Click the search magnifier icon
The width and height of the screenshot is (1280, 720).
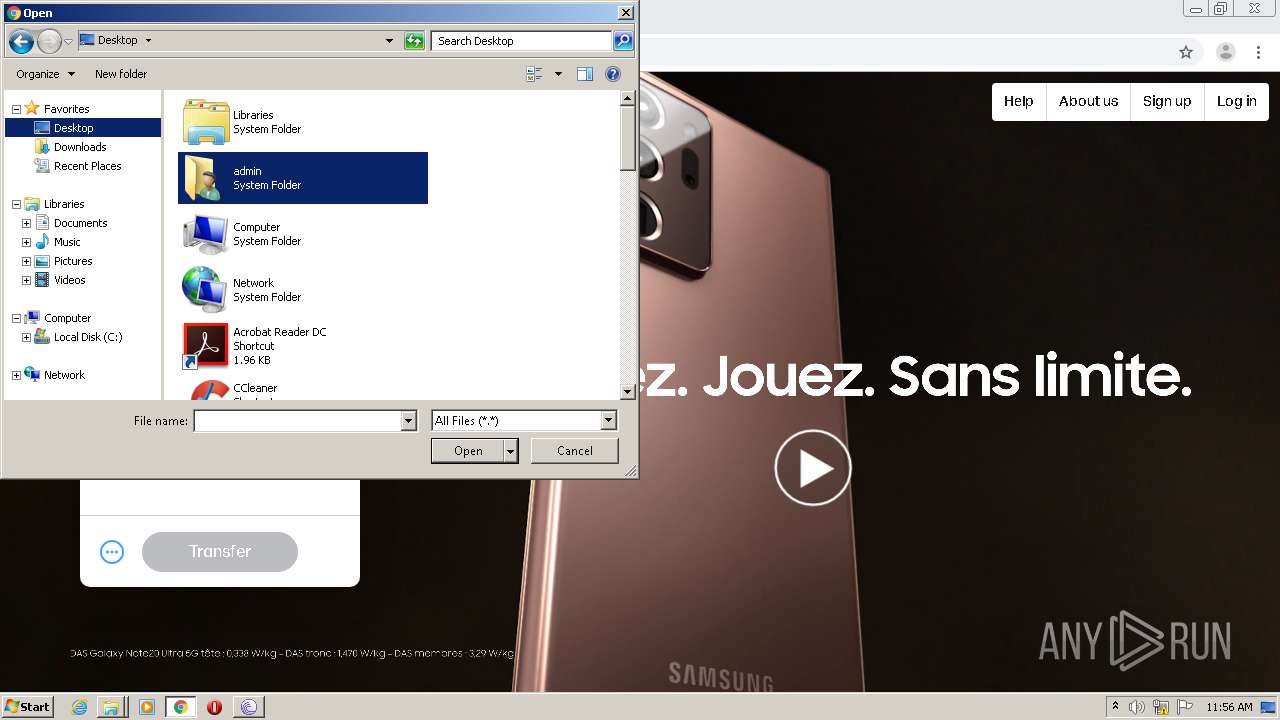click(x=623, y=41)
